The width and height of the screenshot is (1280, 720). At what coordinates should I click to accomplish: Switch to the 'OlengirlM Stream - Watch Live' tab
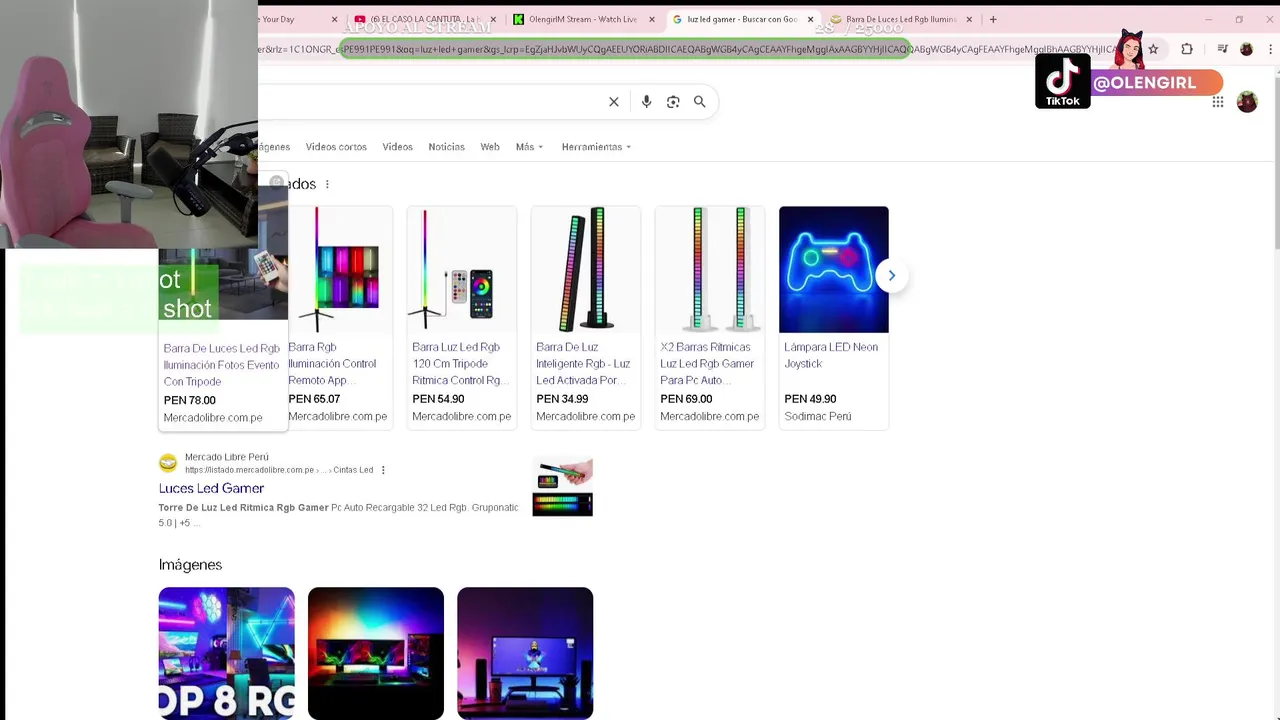pyautogui.click(x=582, y=19)
